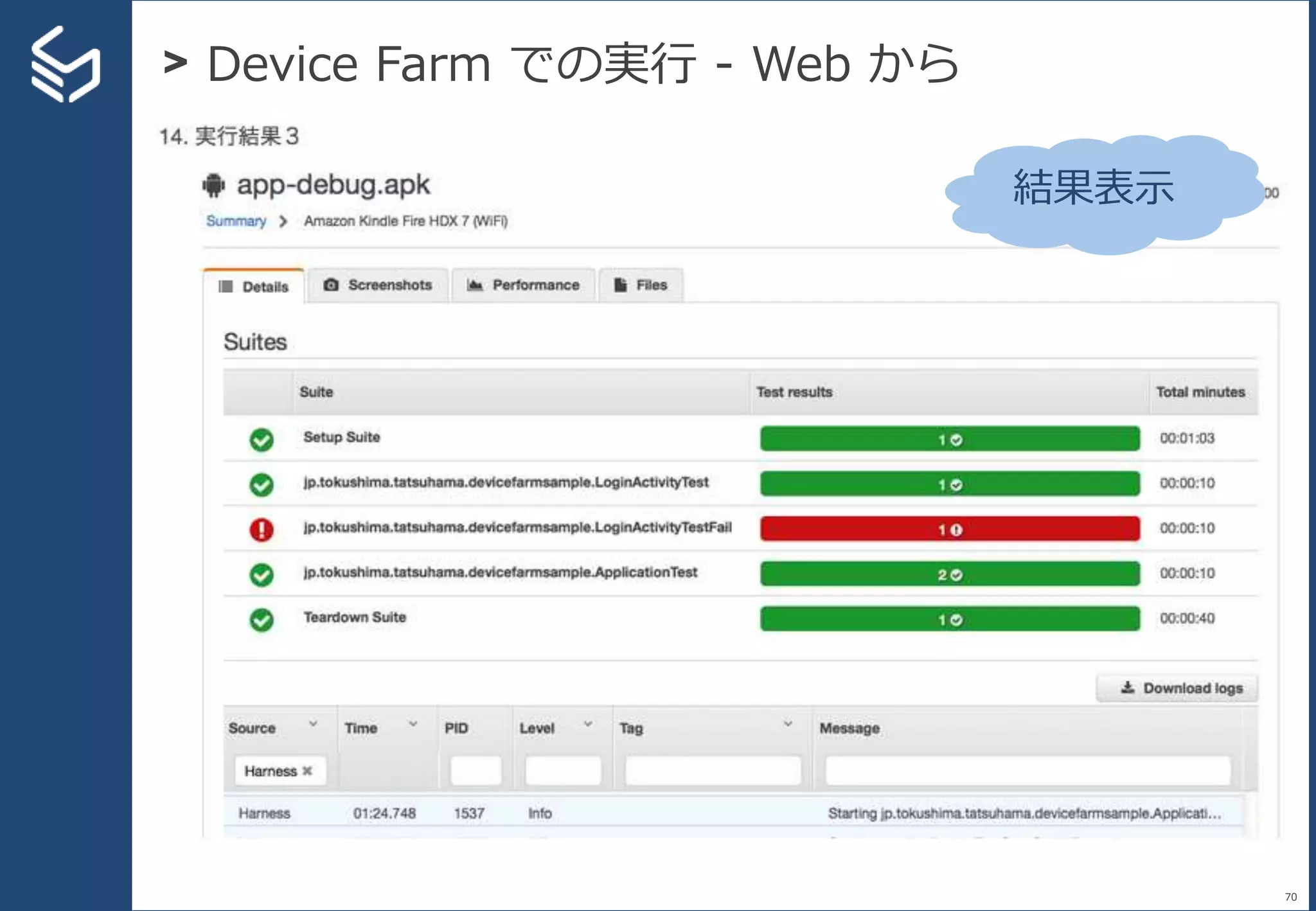This screenshot has height=911, width=1316.
Task: Remove the Harness source filter tag
Action: [307, 771]
